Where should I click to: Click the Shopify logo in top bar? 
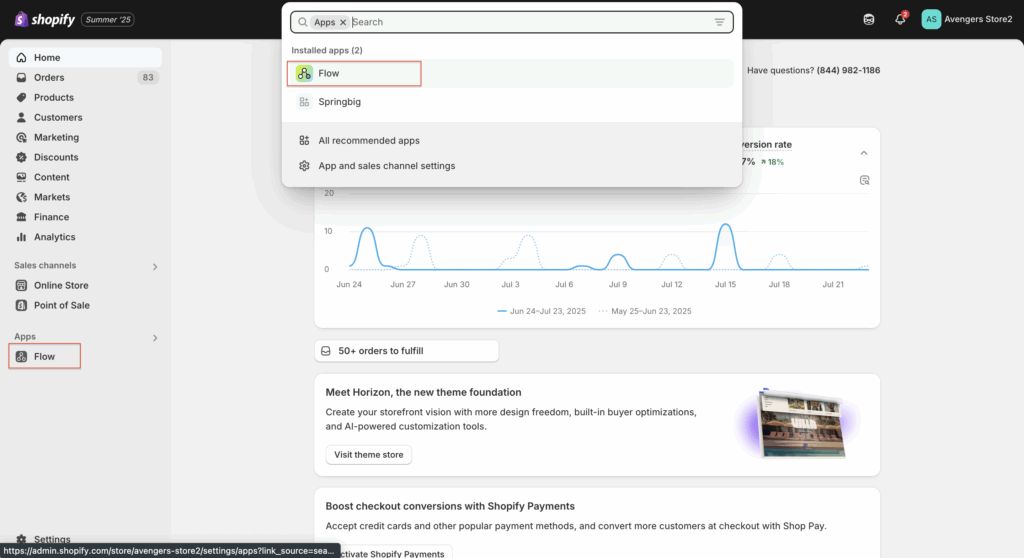click(44, 20)
